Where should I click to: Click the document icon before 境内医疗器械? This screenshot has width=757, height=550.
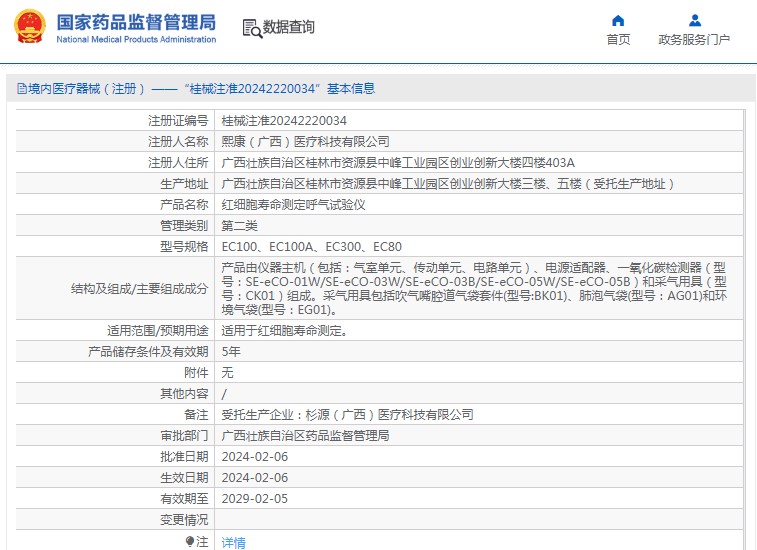click(22, 88)
